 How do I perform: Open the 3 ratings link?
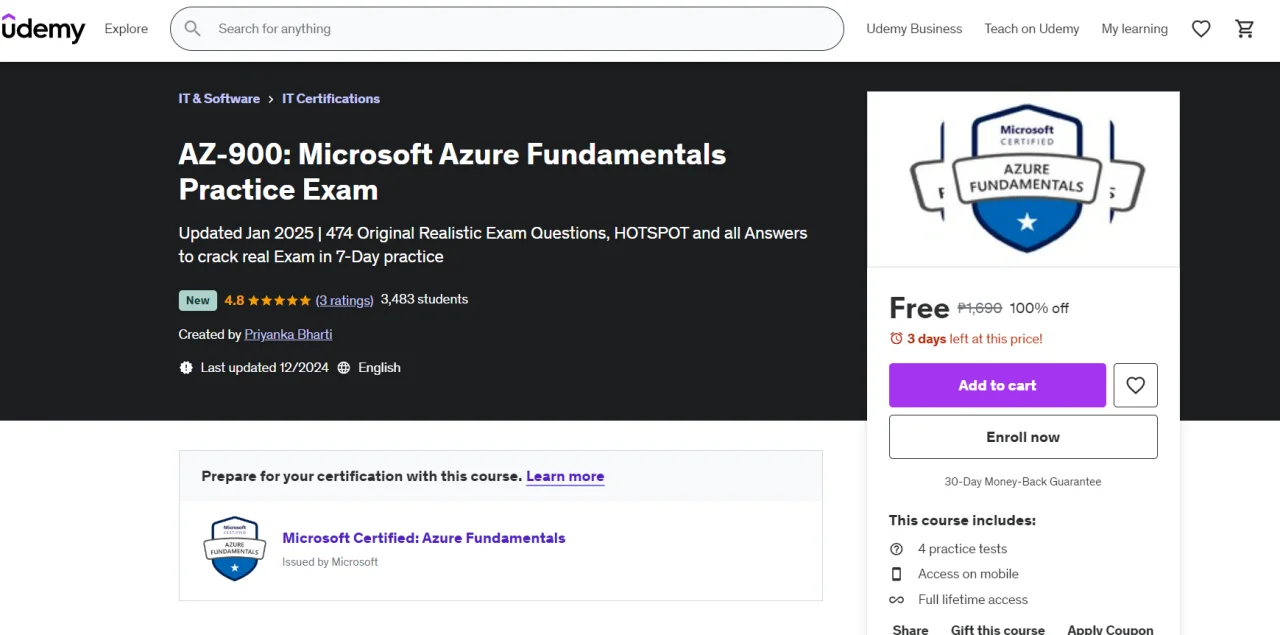pos(345,300)
